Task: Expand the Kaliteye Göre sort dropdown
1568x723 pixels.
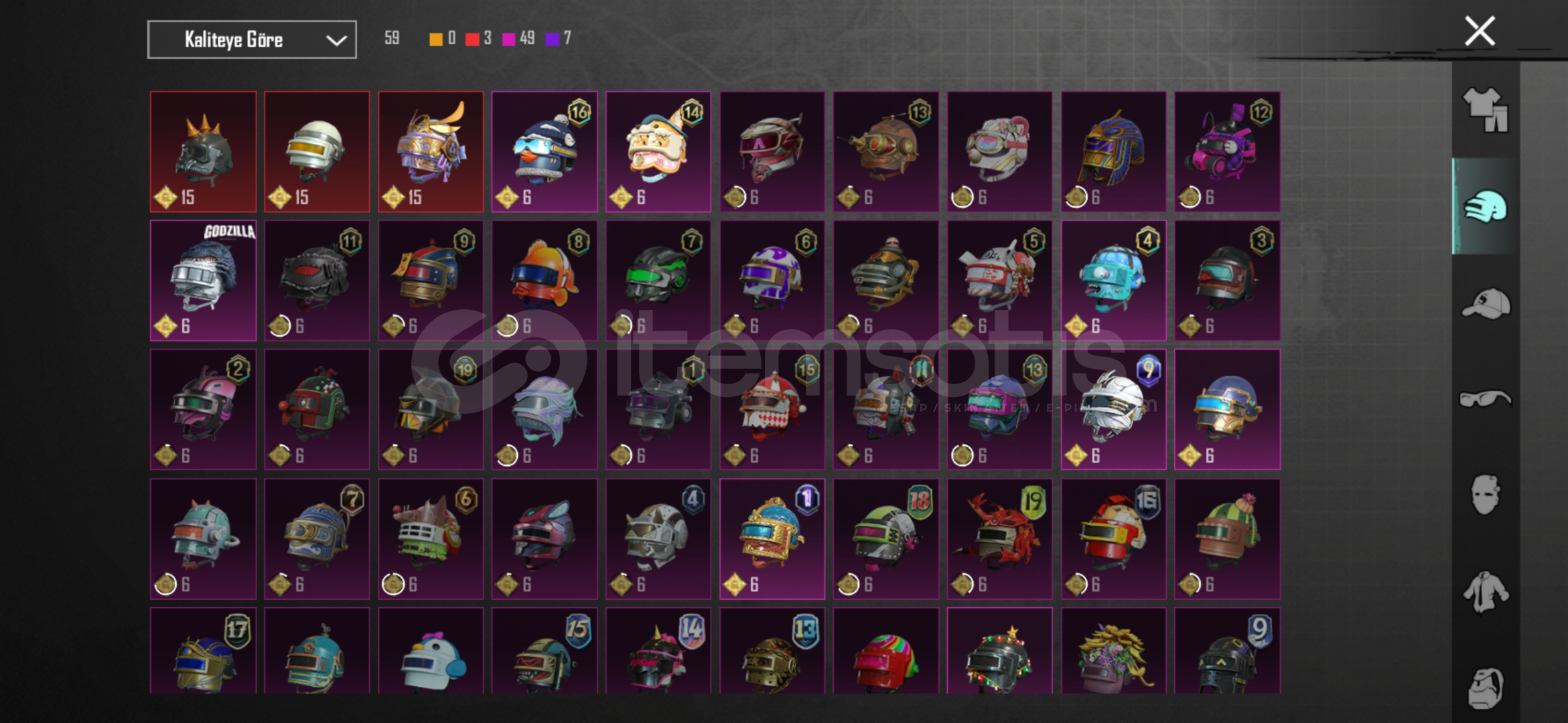Action: (x=252, y=39)
